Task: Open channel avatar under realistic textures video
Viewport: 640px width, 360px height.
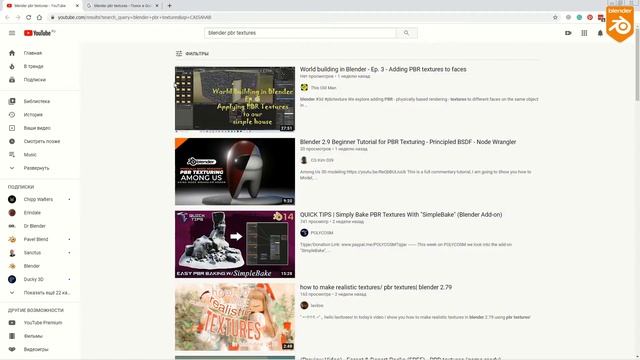Action: pos(304,305)
